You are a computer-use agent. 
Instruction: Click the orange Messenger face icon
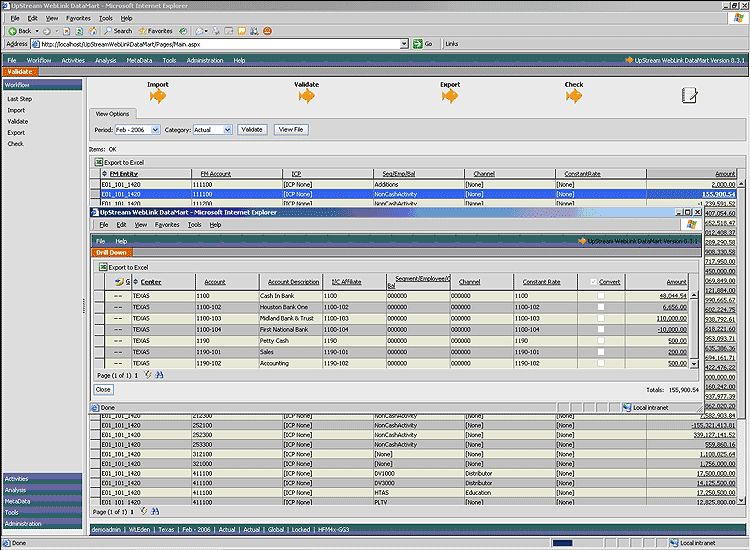pyautogui.click(x=267, y=31)
